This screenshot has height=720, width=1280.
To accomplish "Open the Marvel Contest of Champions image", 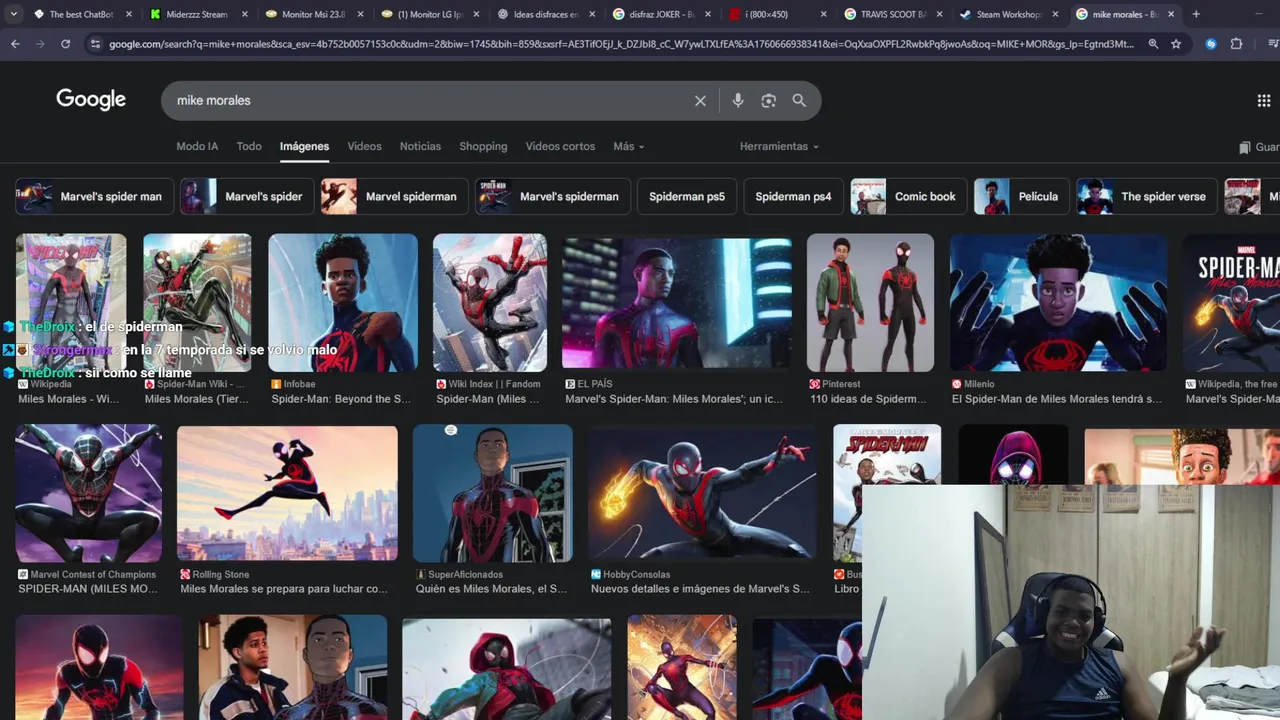I will click(88, 493).
